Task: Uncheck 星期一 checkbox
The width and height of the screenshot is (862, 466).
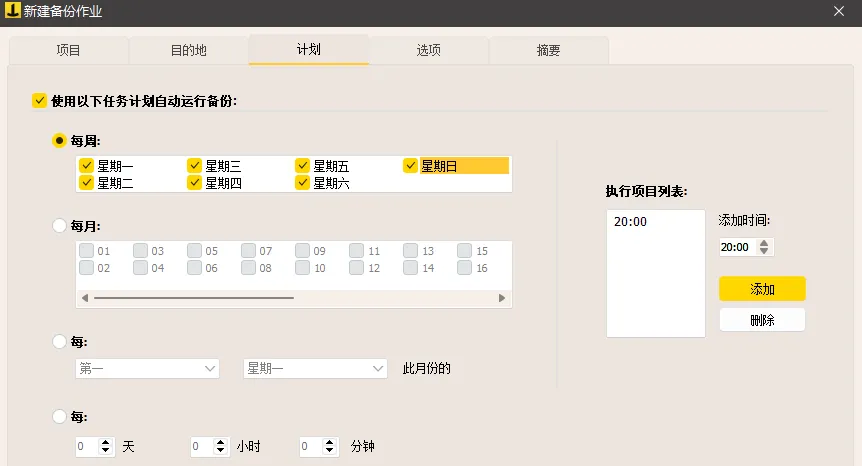Action: [x=86, y=165]
